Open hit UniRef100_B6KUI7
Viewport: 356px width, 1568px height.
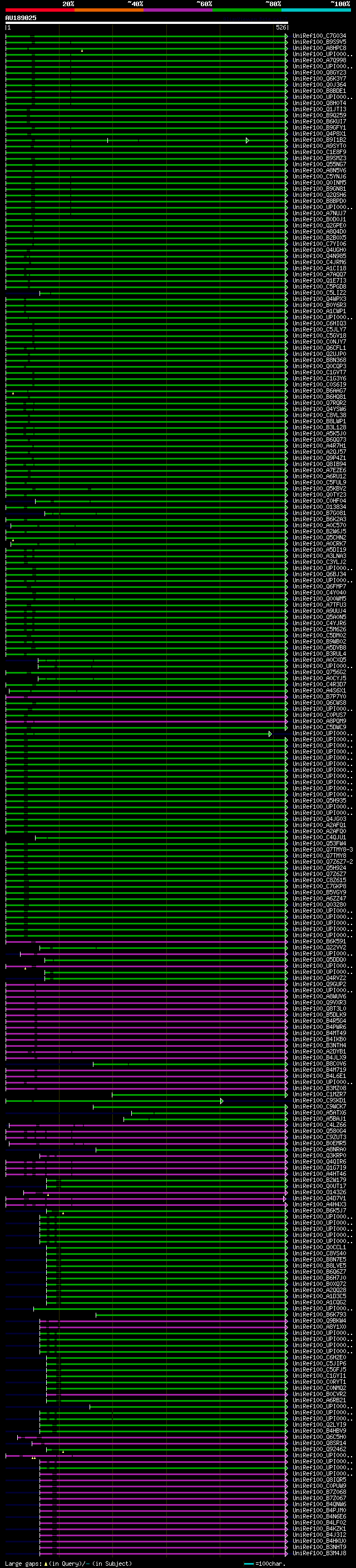tap(319, 122)
